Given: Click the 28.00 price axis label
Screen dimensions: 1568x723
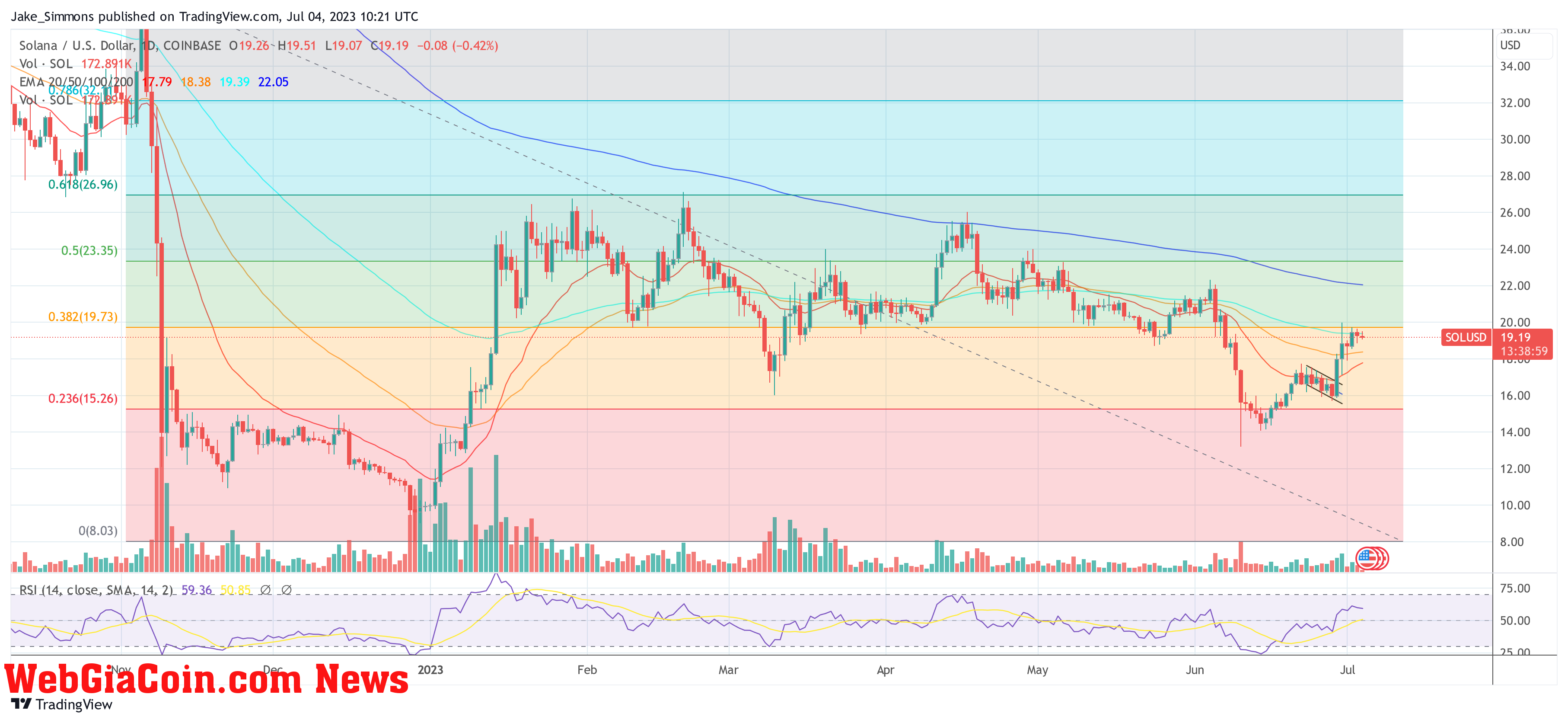Looking at the screenshot, I should point(1515,176).
